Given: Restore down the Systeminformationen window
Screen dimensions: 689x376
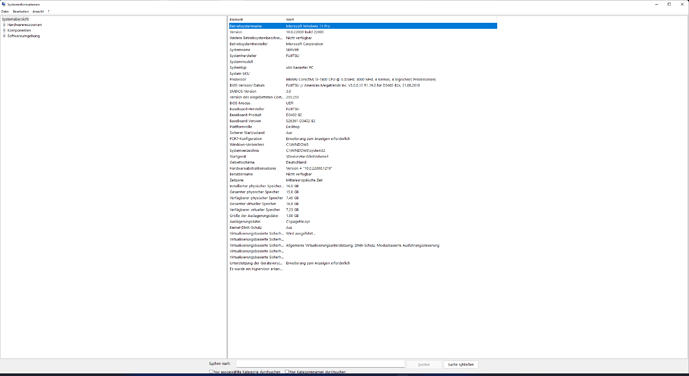Looking at the screenshot, I should click(669, 4).
